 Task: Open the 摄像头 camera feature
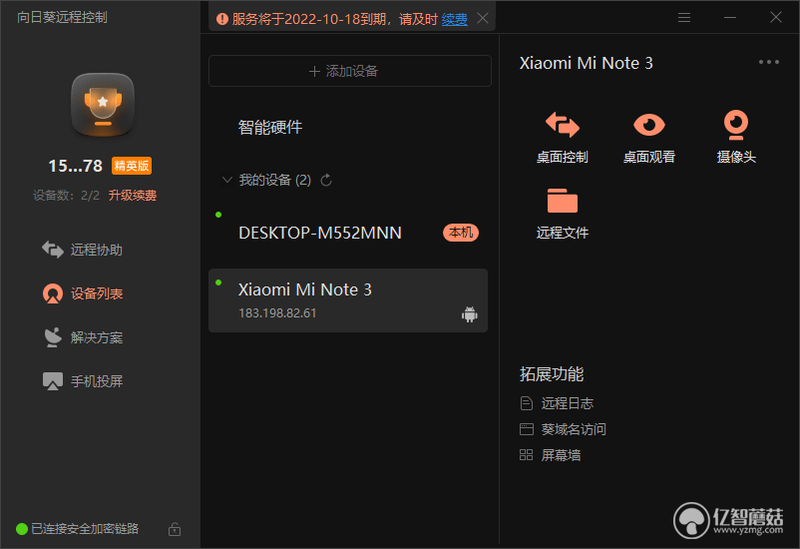[x=736, y=137]
